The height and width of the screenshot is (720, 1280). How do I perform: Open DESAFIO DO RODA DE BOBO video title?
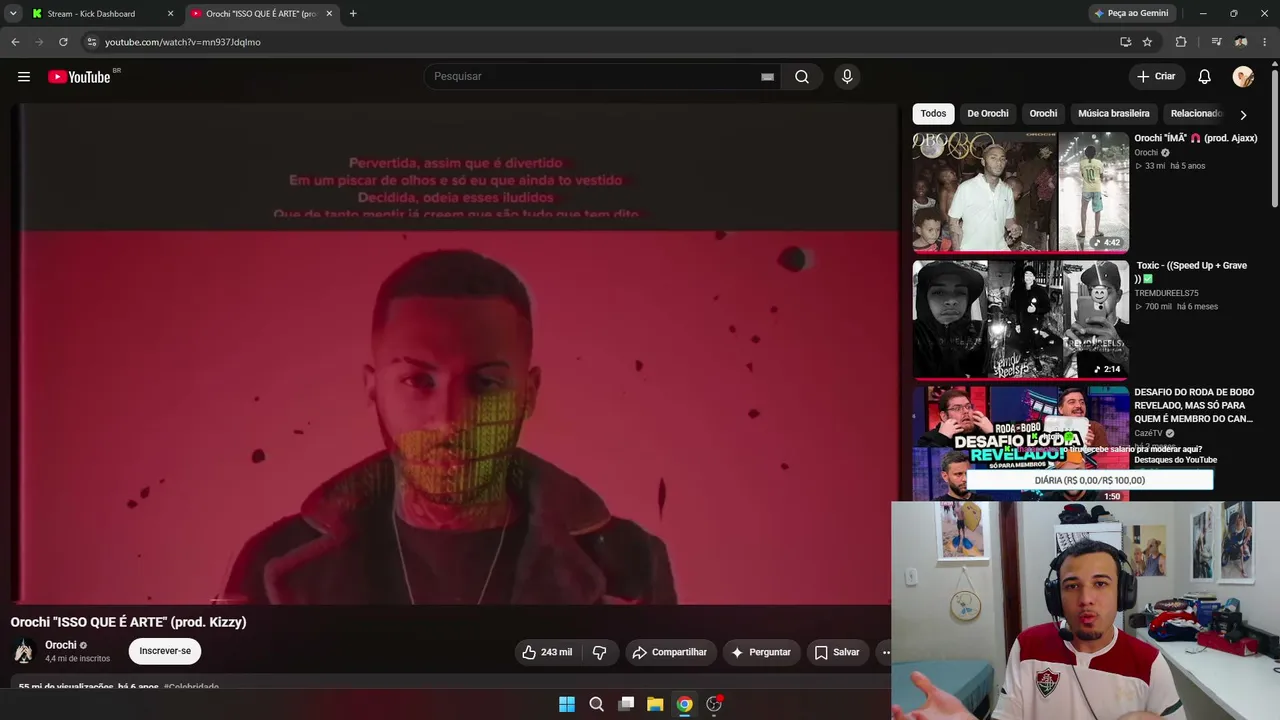click(x=1194, y=405)
